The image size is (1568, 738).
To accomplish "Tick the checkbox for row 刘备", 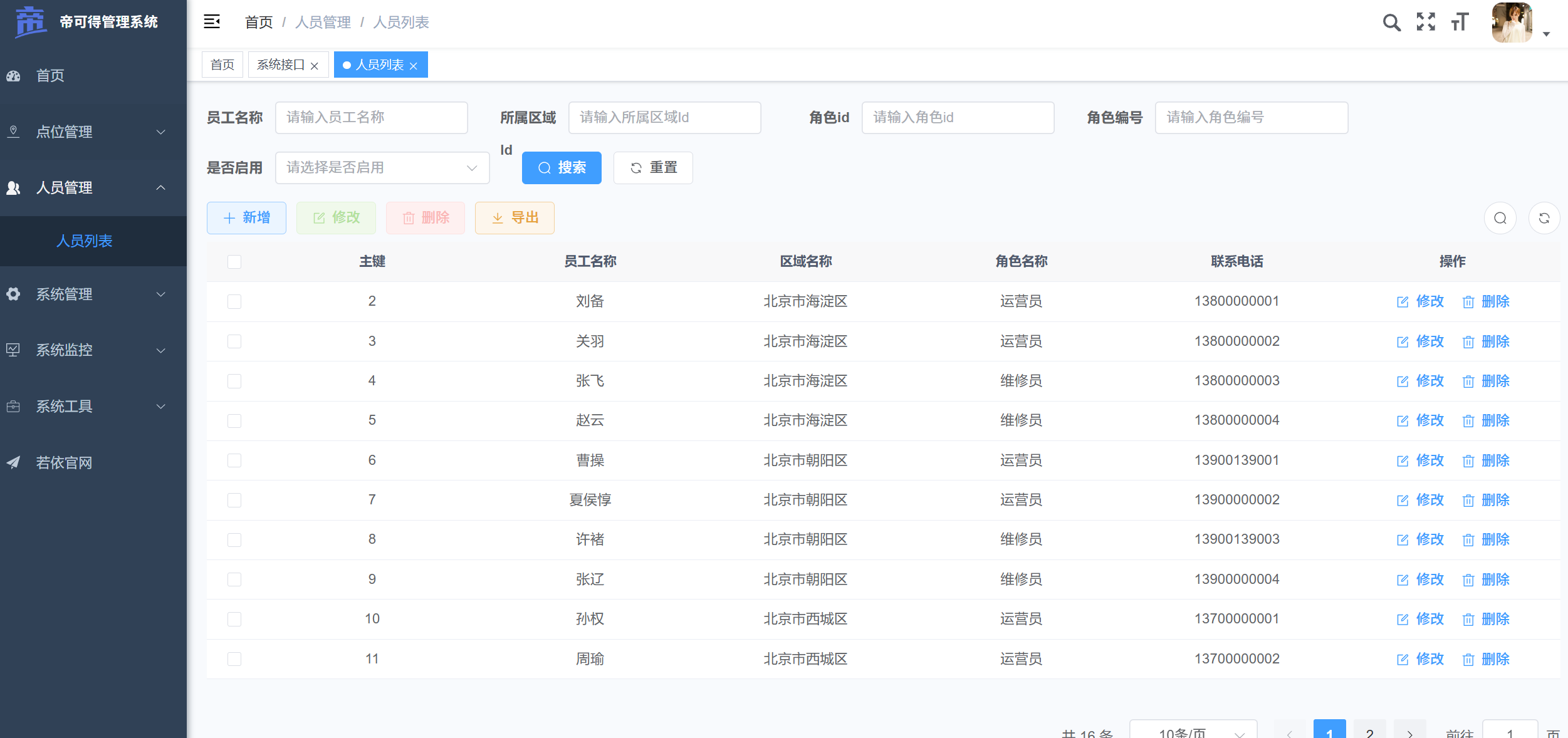I will [234, 301].
